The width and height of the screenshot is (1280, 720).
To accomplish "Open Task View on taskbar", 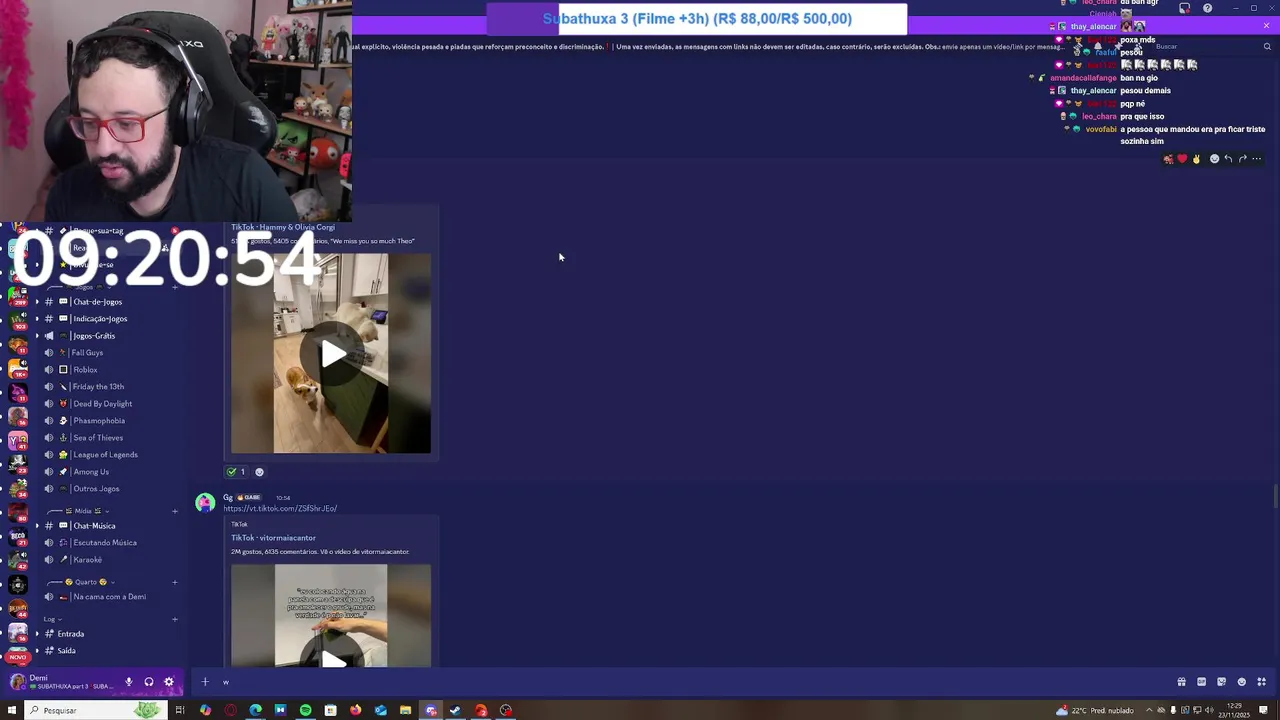I will pos(180,710).
